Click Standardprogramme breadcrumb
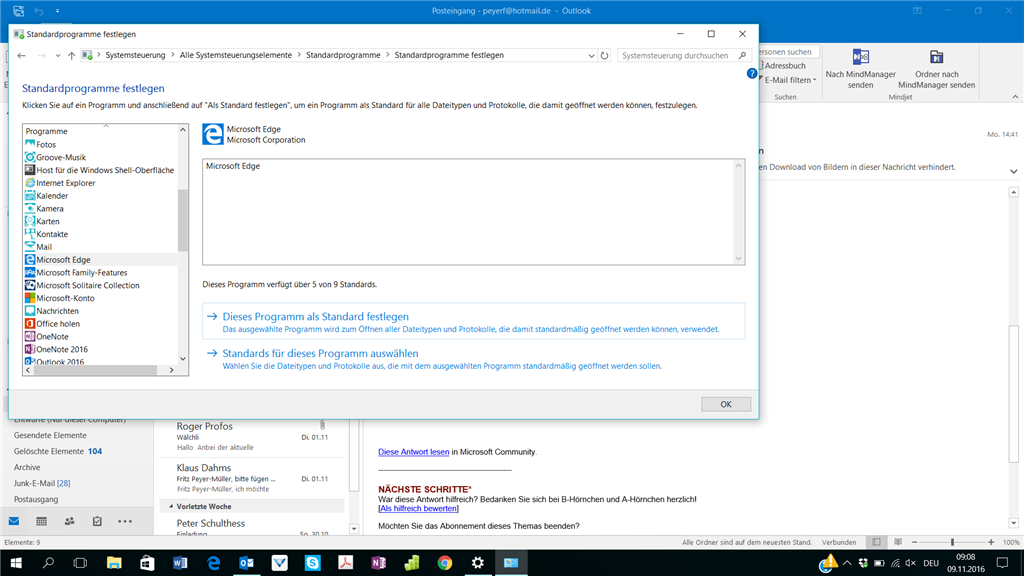 (x=343, y=56)
